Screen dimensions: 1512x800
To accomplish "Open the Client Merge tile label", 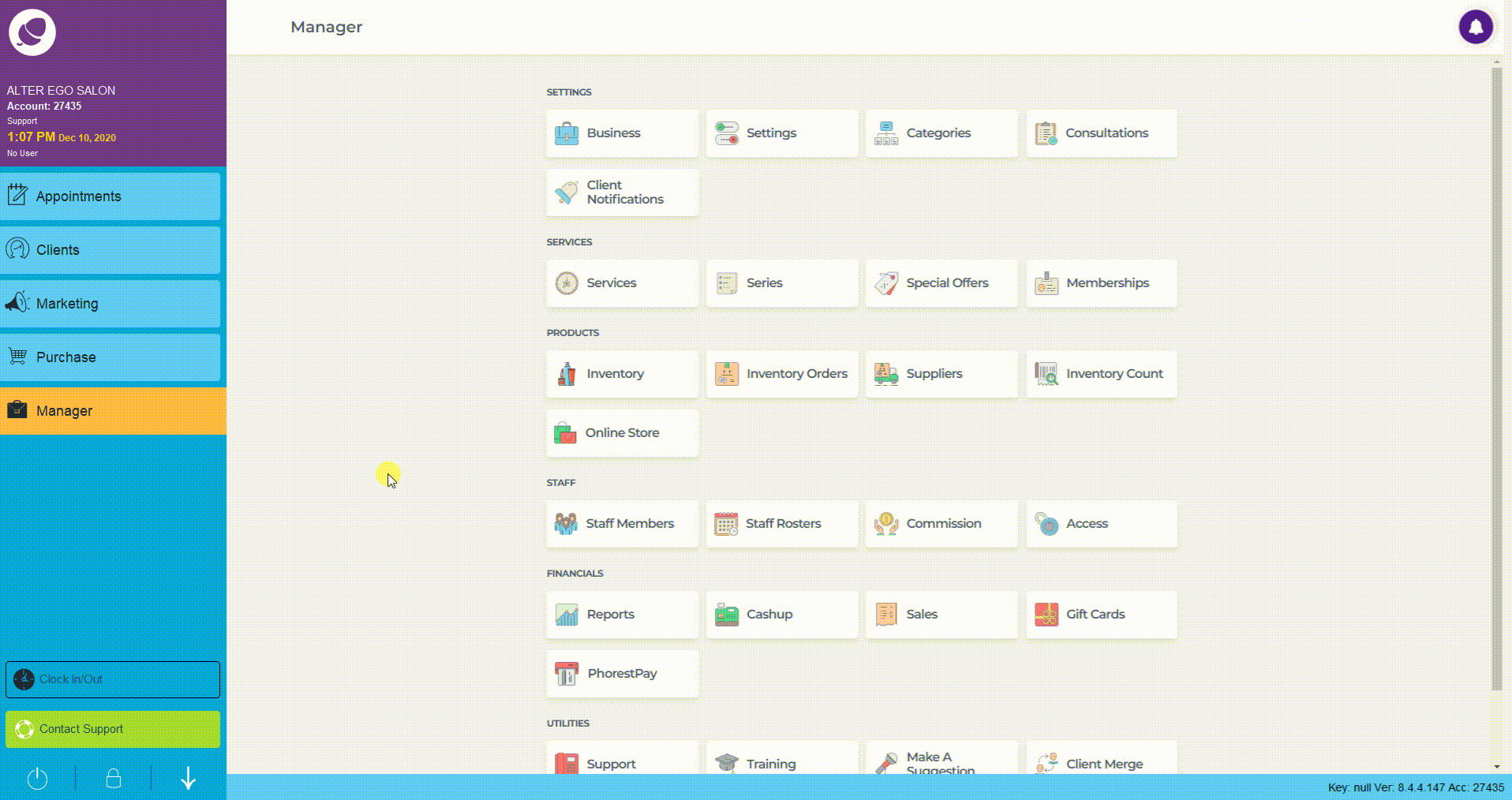I will (1105, 764).
